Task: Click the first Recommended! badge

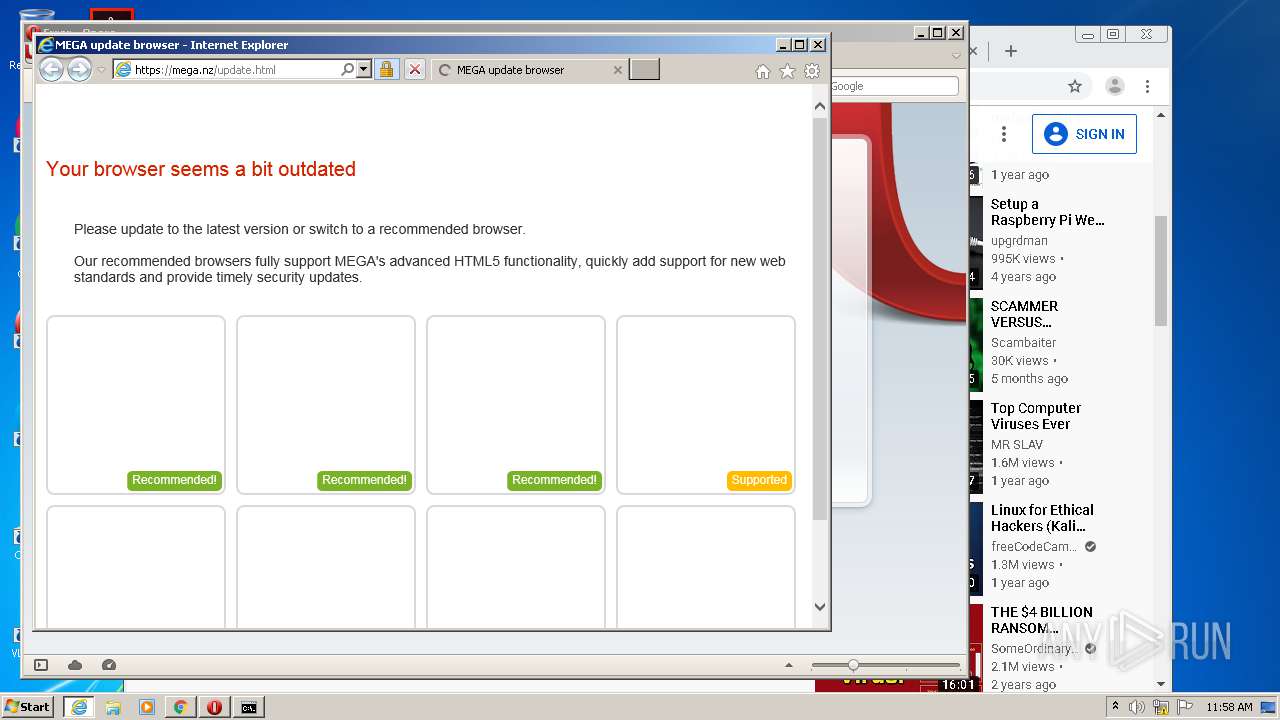Action: point(174,480)
